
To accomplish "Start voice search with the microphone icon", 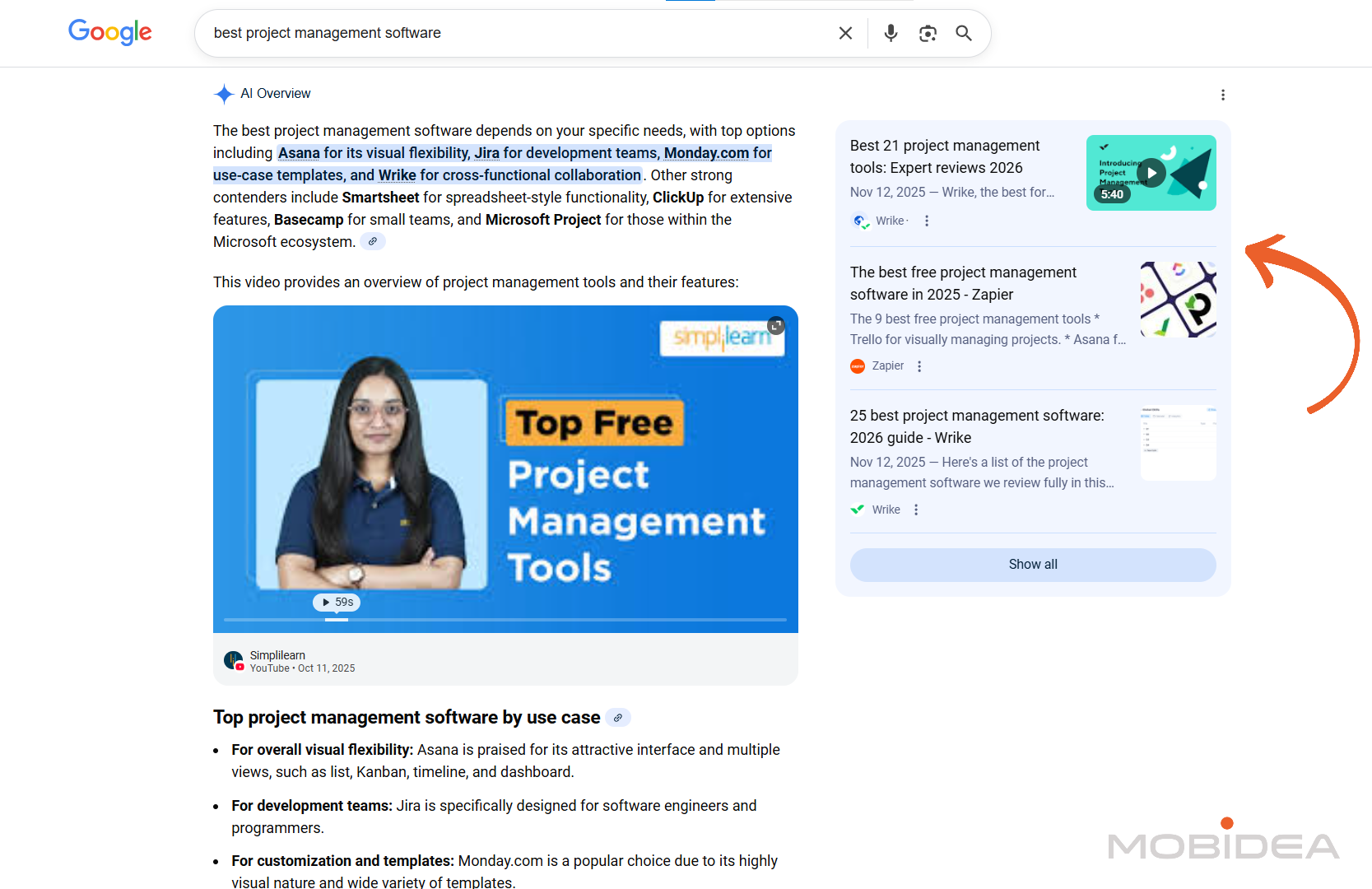I will (891, 33).
